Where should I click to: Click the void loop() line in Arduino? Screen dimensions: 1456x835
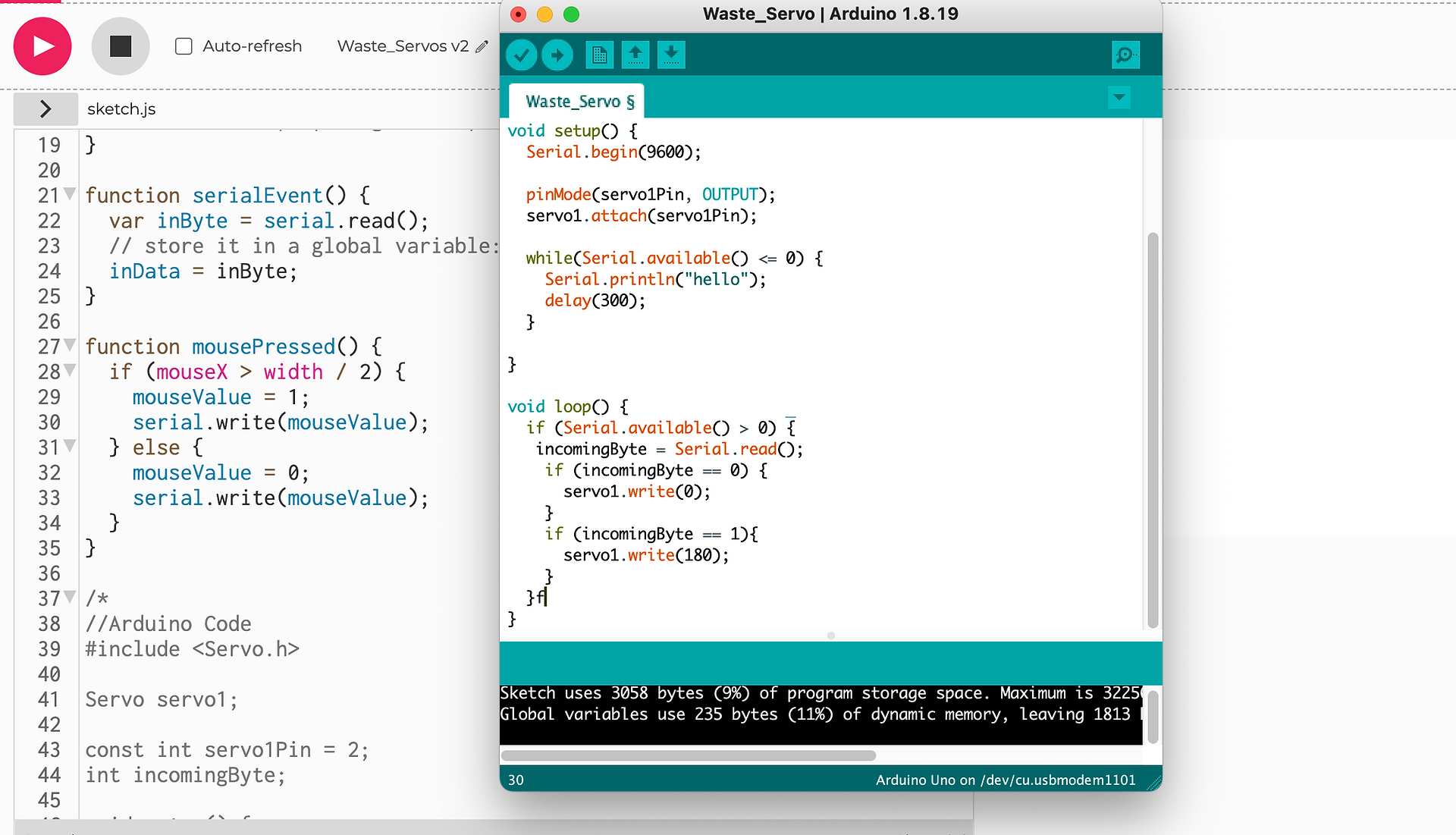[568, 407]
